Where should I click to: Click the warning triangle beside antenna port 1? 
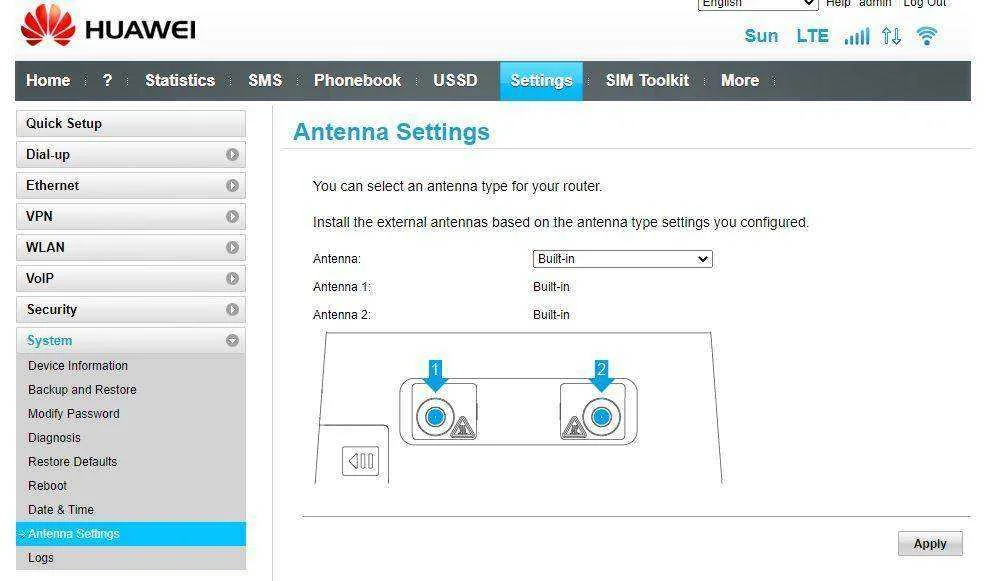(x=463, y=427)
